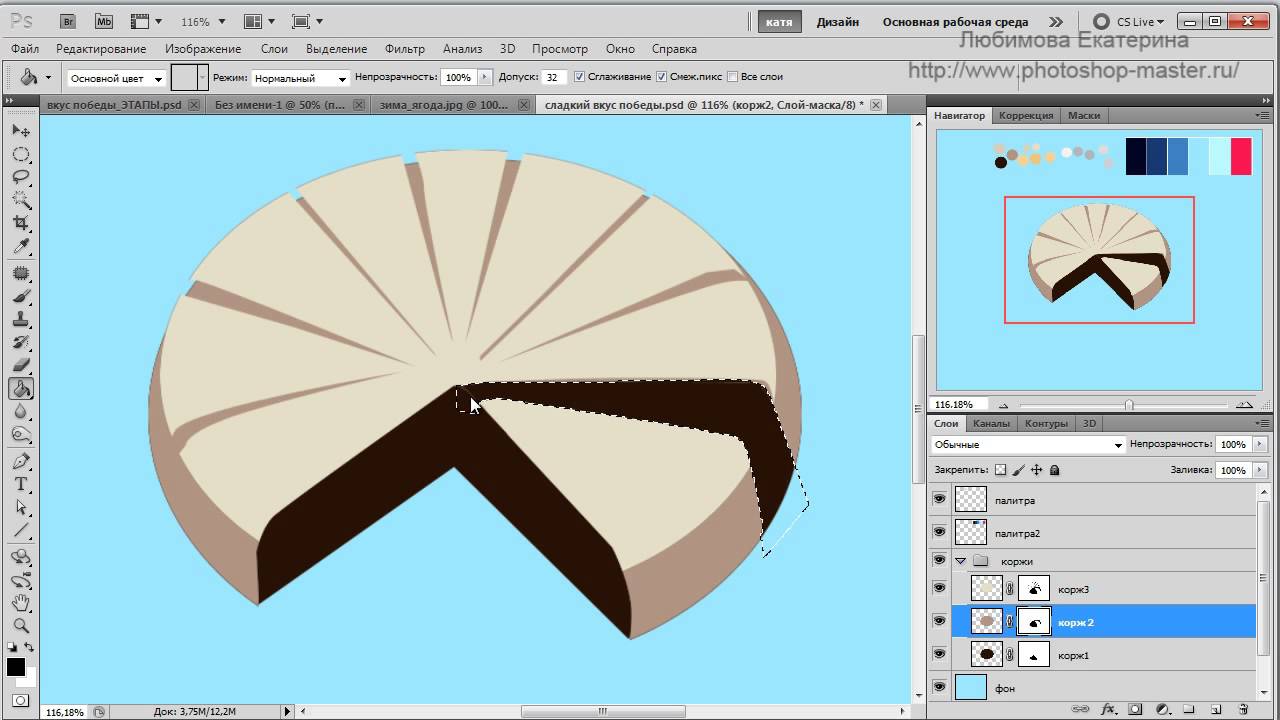Open the Фильтр menu
The image size is (1280, 720).
(405, 48)
